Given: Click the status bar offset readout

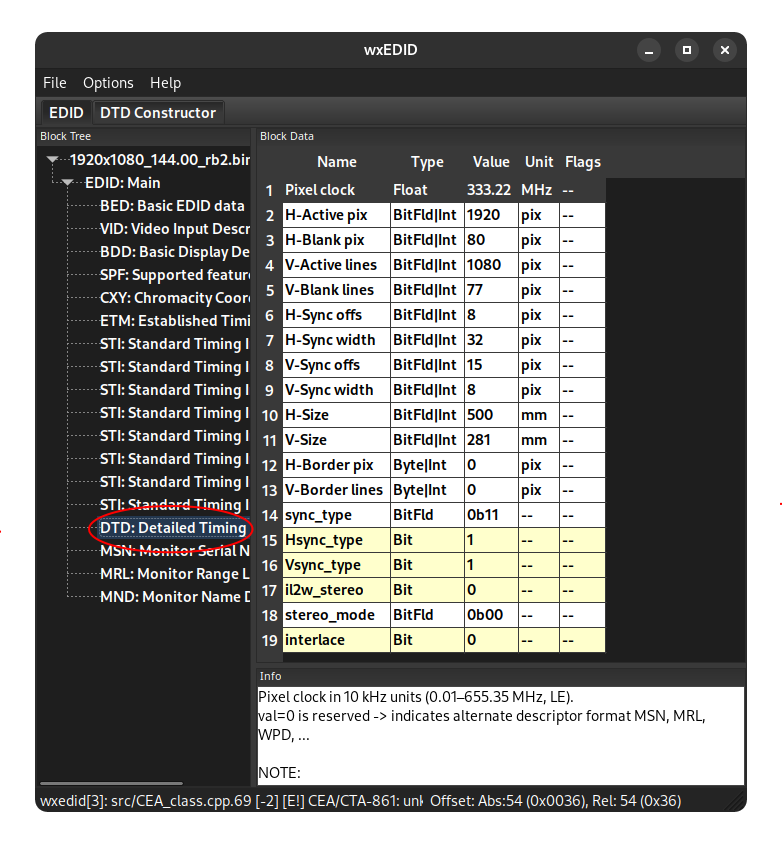Looking at the screenshot, I should pyautogui.click(x=555, y=801).
